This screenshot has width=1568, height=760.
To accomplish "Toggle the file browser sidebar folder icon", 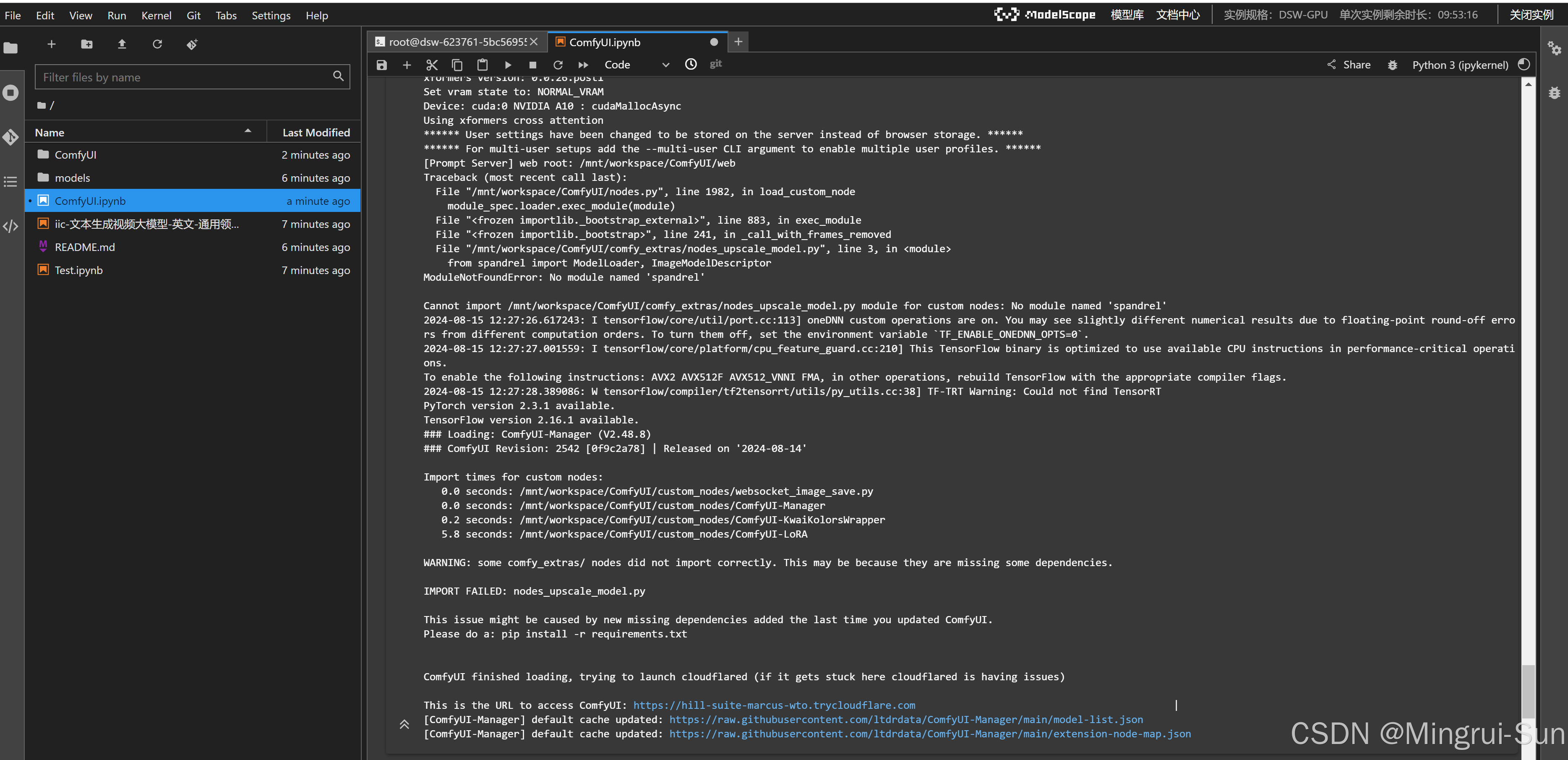I will [10, 47].
